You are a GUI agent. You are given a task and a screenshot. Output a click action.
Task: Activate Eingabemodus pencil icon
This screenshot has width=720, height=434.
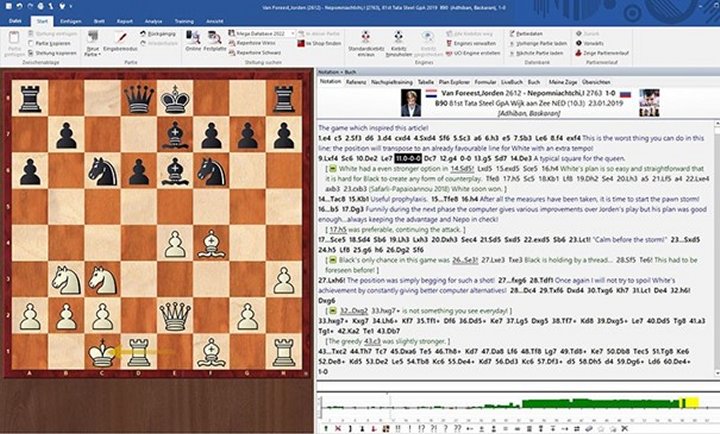tap(121, 37)
